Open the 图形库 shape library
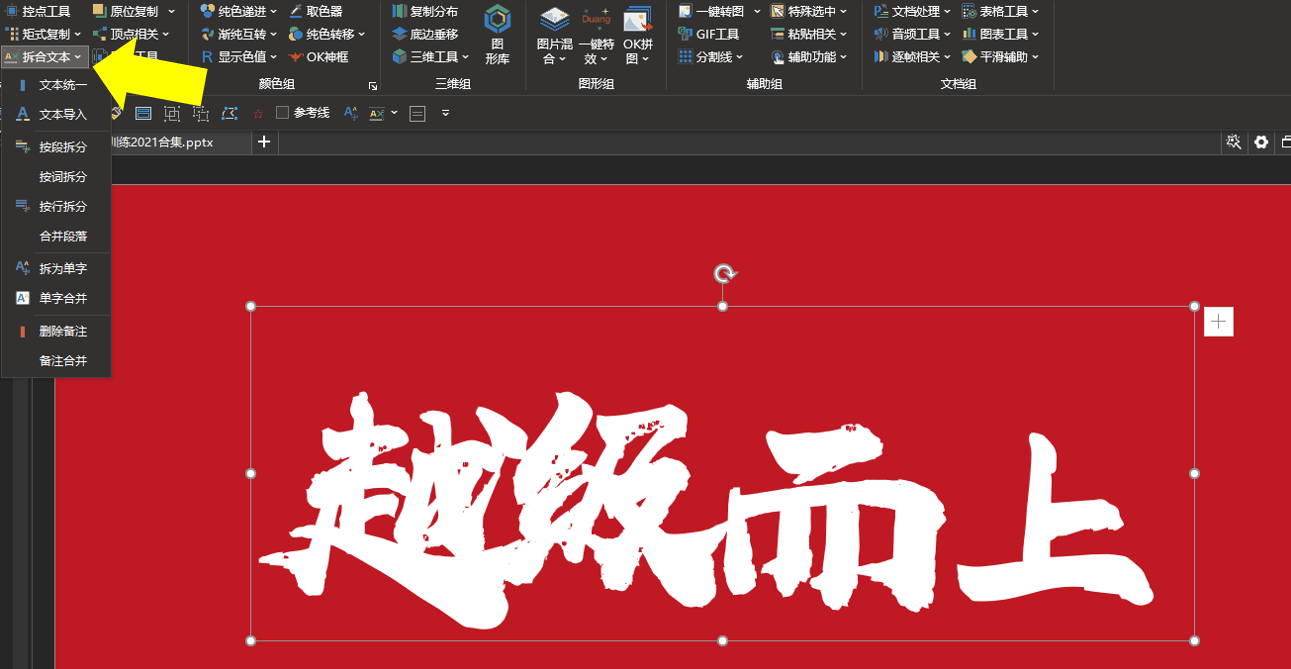 pyautogui.click(x=497, y=34)
